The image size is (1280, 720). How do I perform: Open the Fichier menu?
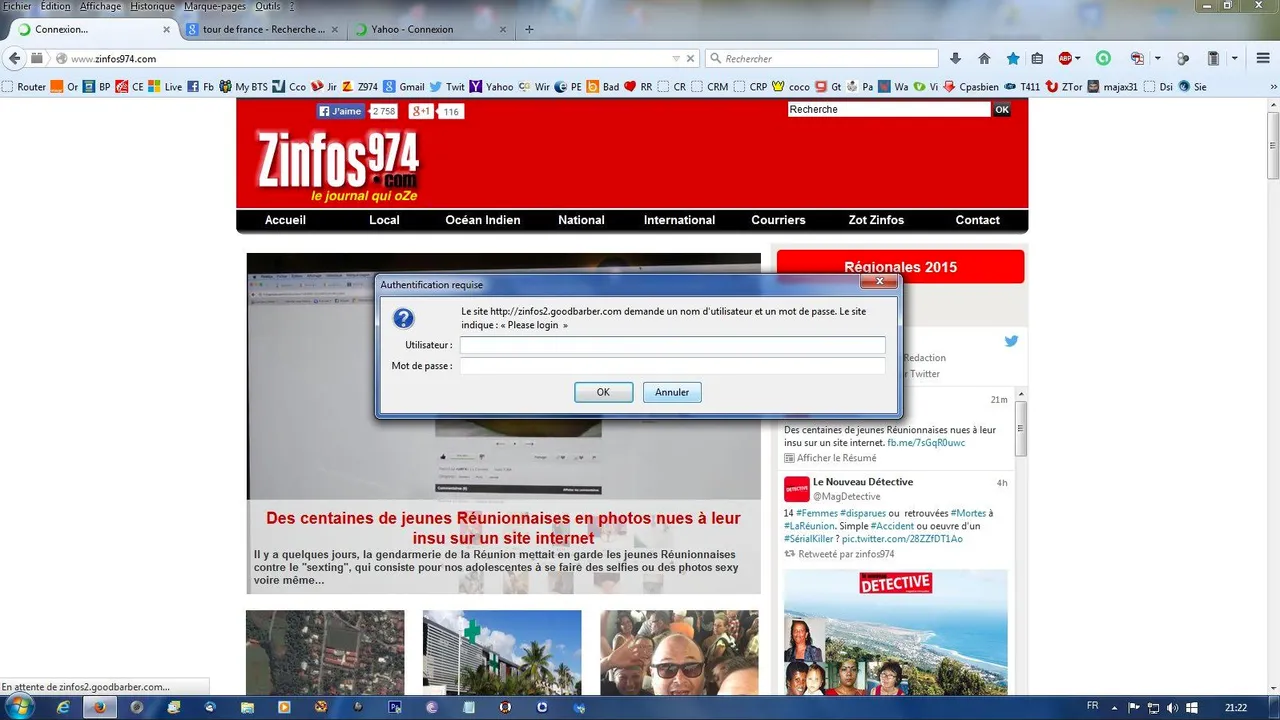click(x=17, y=6)
